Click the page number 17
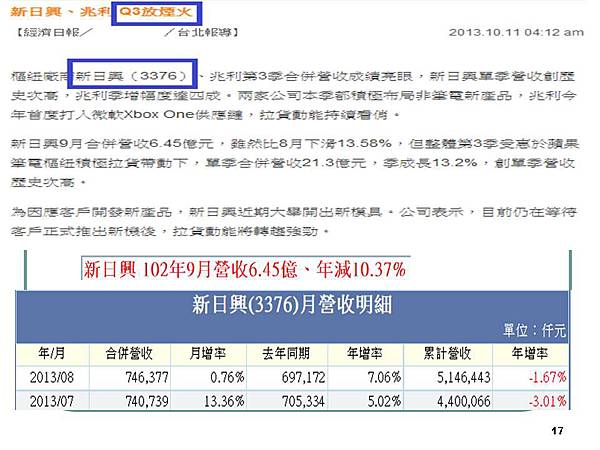 [557, 431]
